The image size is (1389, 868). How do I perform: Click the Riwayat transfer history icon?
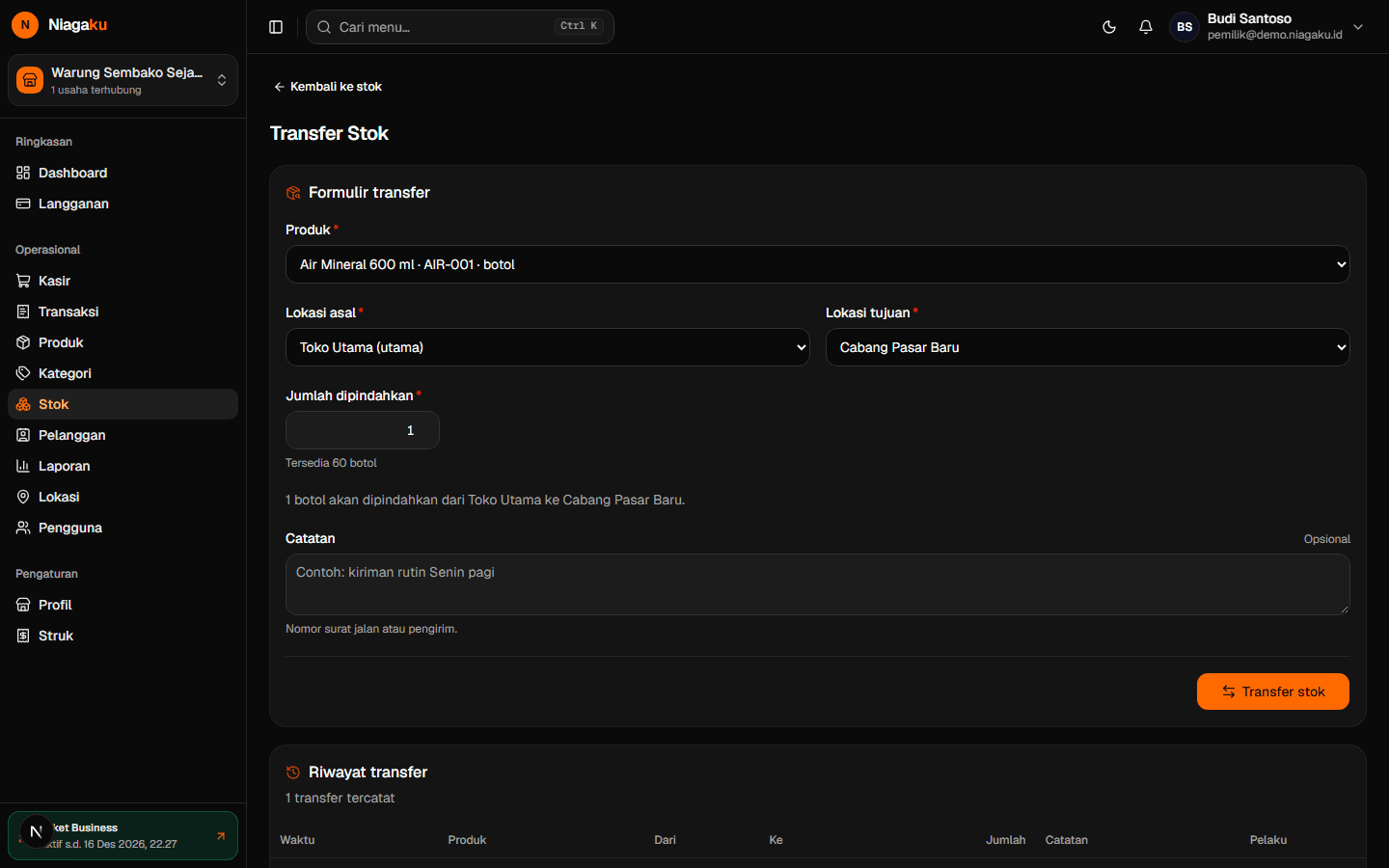point(293,773)
